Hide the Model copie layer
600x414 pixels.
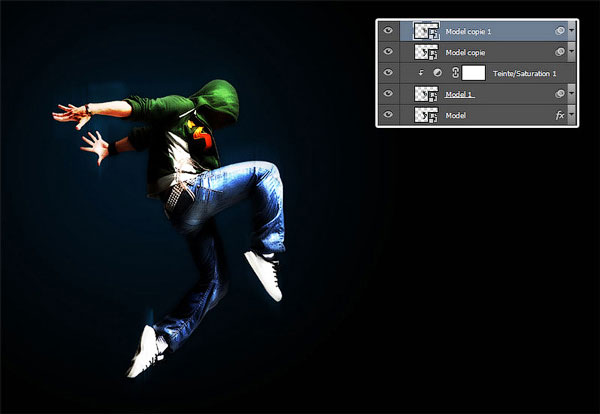(388, 51)
